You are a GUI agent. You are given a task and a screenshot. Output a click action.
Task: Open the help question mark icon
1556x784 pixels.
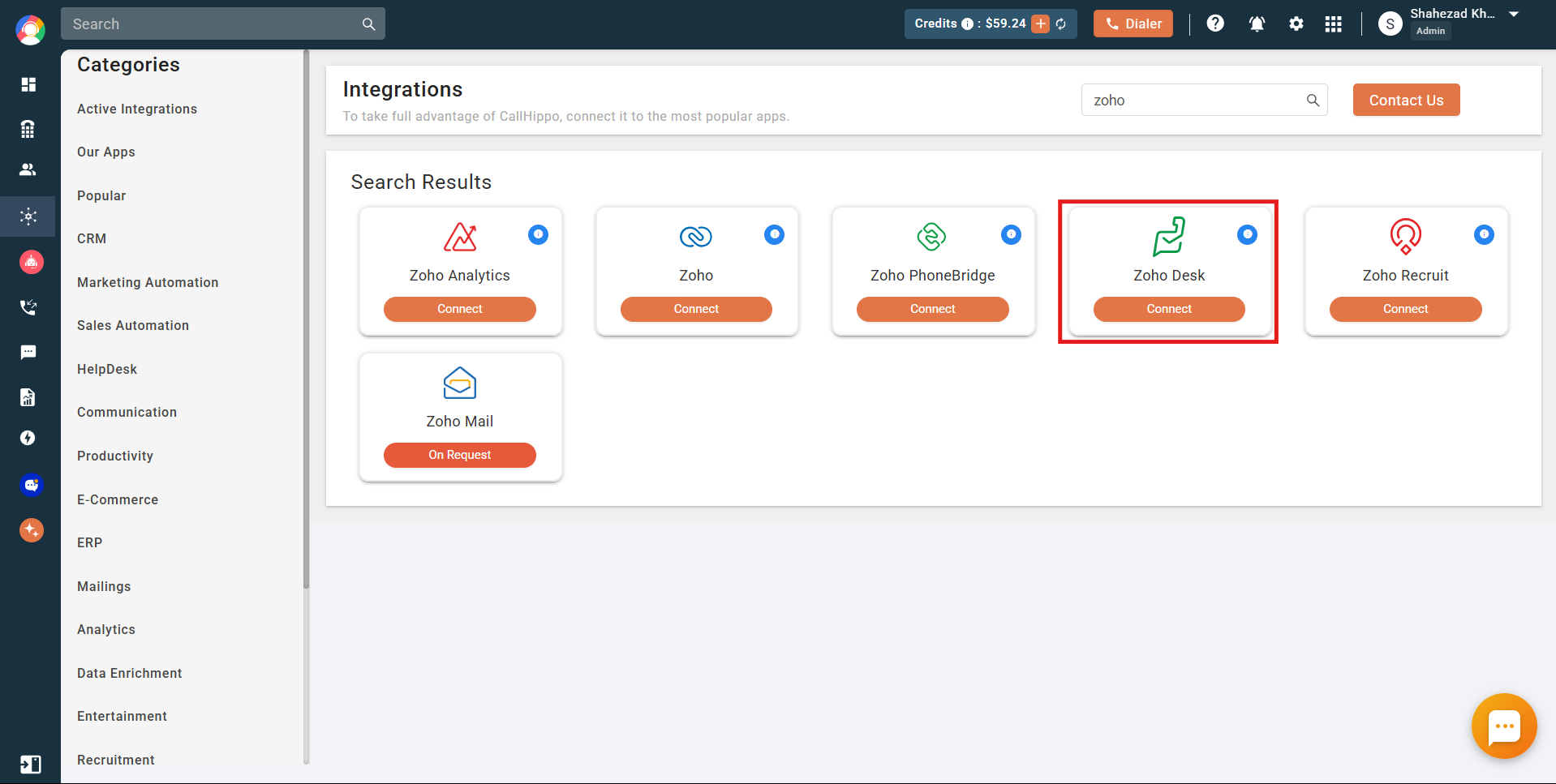point(1215,24)
